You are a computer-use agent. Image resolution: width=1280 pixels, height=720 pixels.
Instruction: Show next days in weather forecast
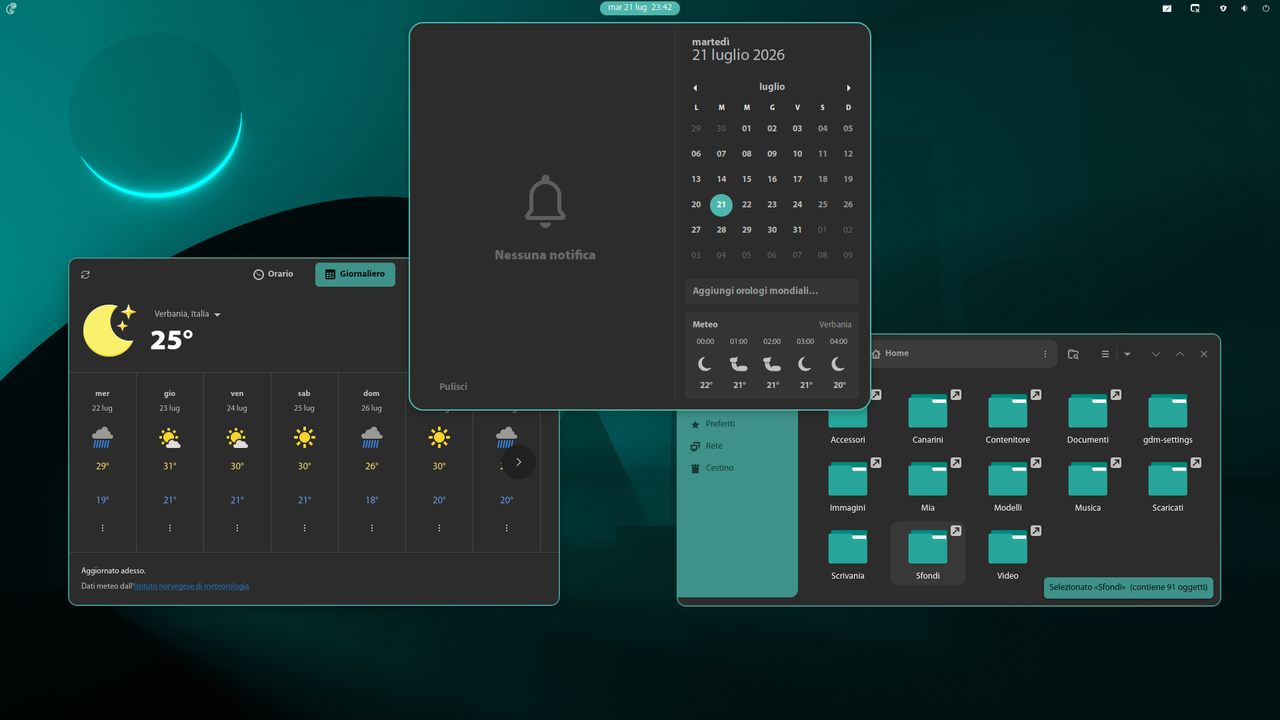coord(518,462)
